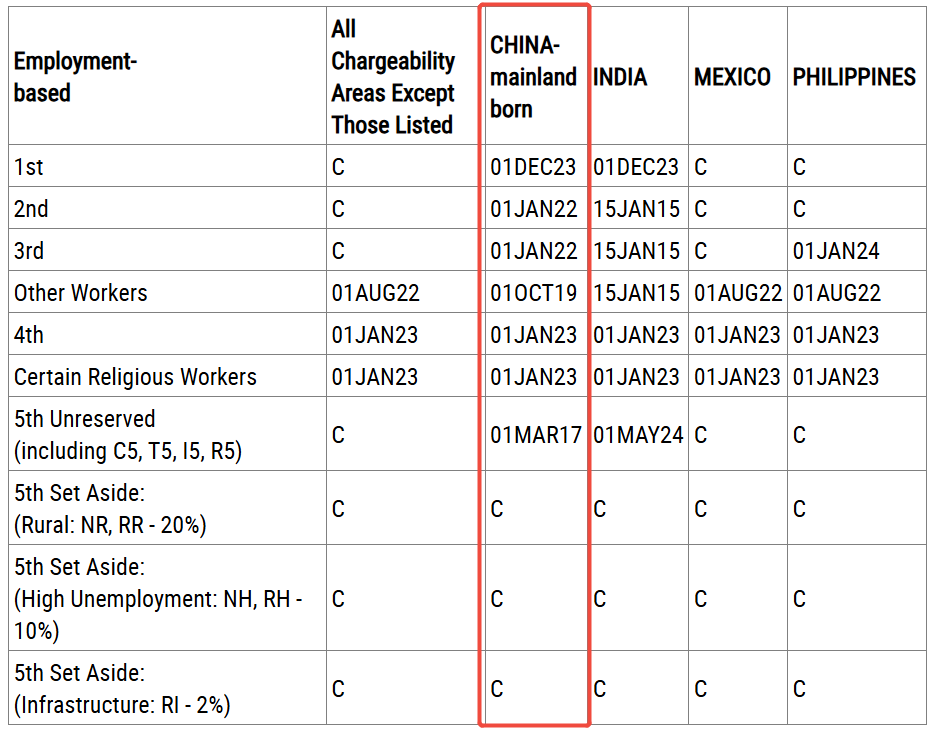Select the PHILIPPINES column header
The image size is (935, 733).
pos(854,77)
